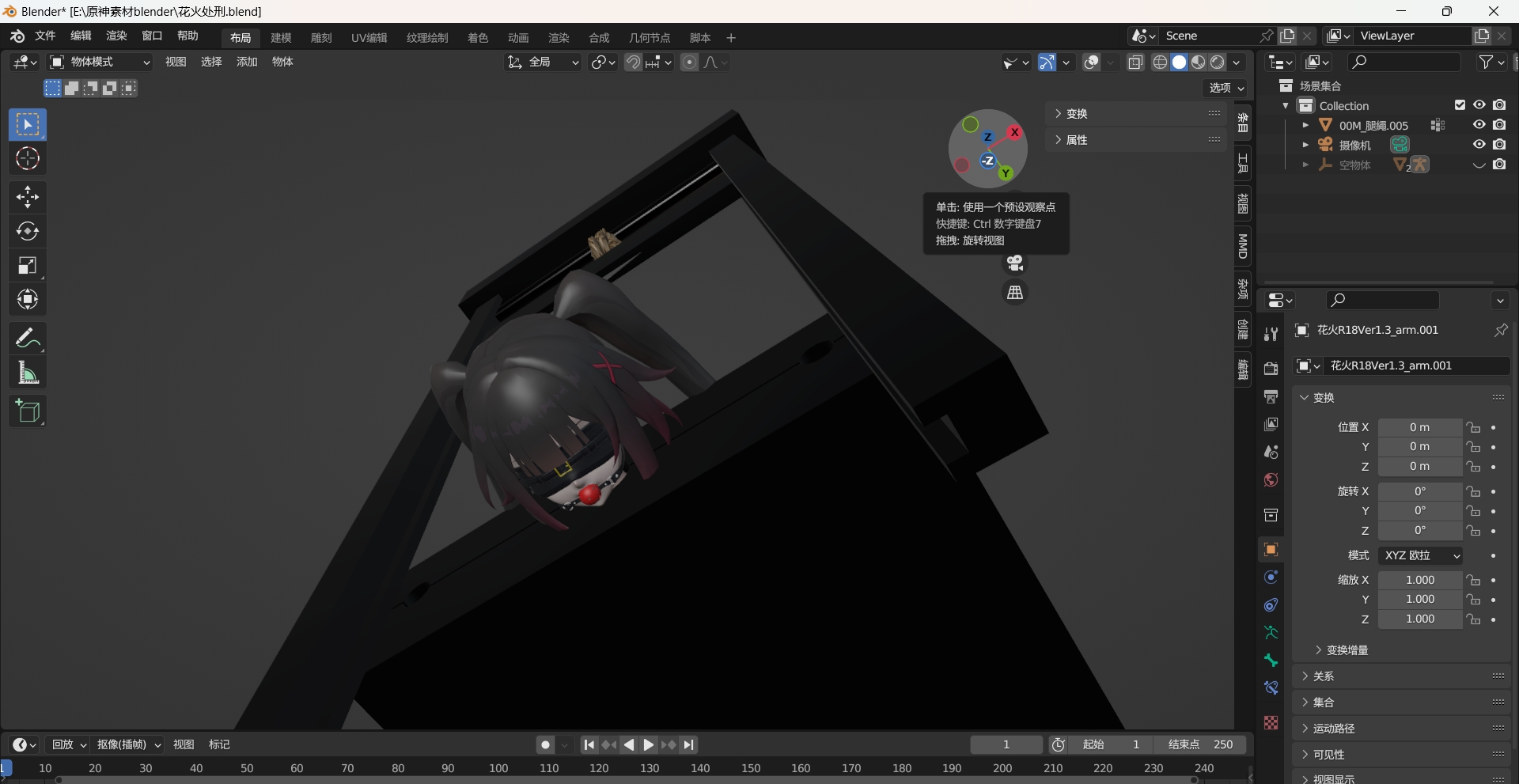Exclude Collection from view layer

(1460, 105)
